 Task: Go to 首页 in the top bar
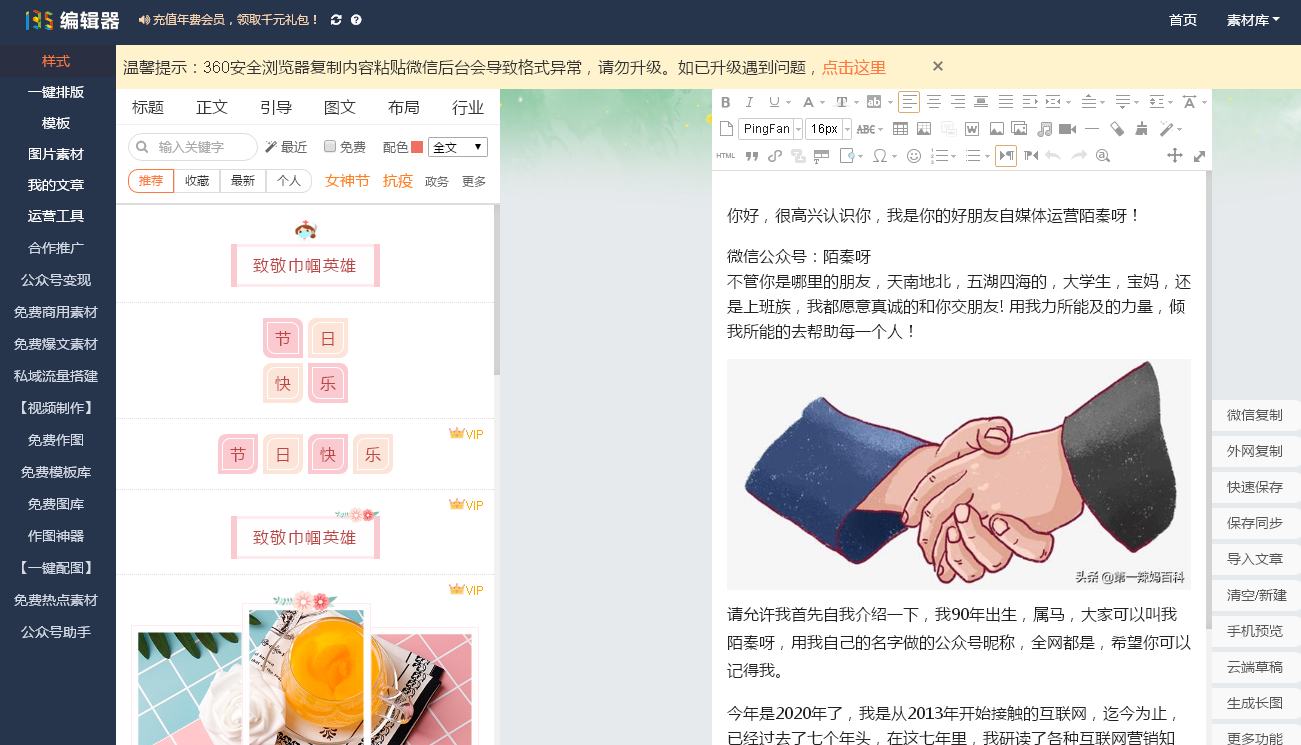pos(1183,20)
